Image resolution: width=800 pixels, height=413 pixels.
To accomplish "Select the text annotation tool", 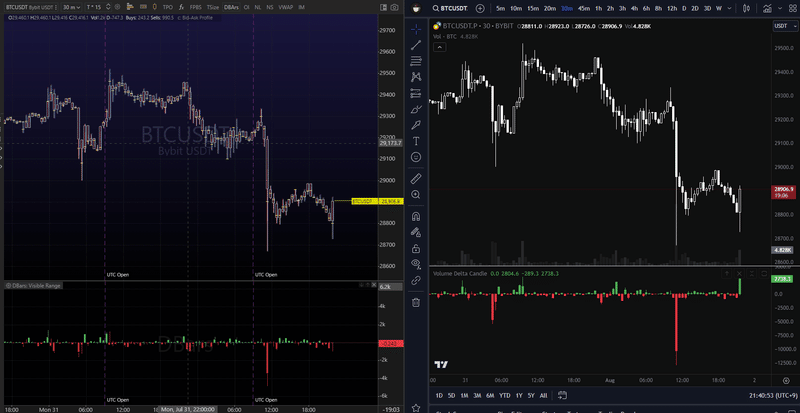I will pos(416,141).
